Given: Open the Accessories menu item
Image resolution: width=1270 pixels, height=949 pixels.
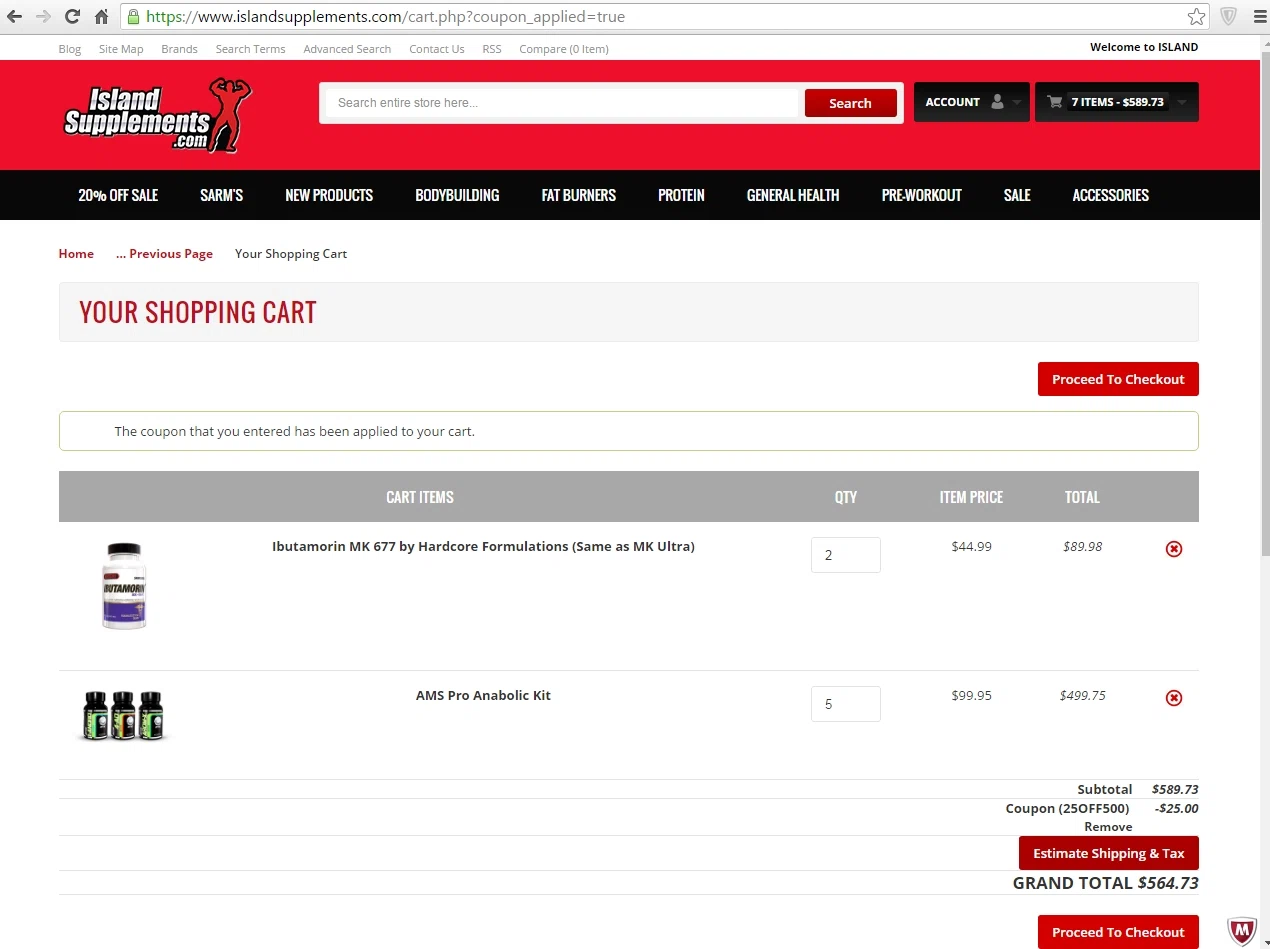Looking at the screenshot, I should click(x=1110, y=195).
